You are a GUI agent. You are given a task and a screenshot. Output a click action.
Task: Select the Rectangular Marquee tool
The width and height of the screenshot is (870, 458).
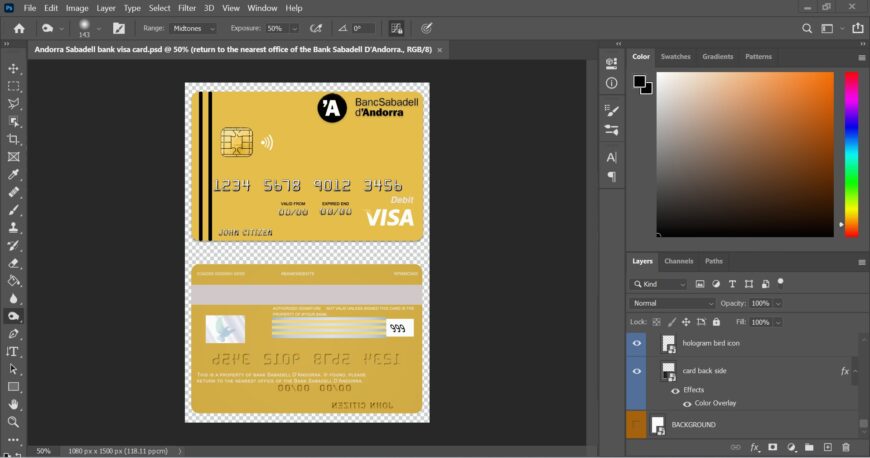coord(13,87)
